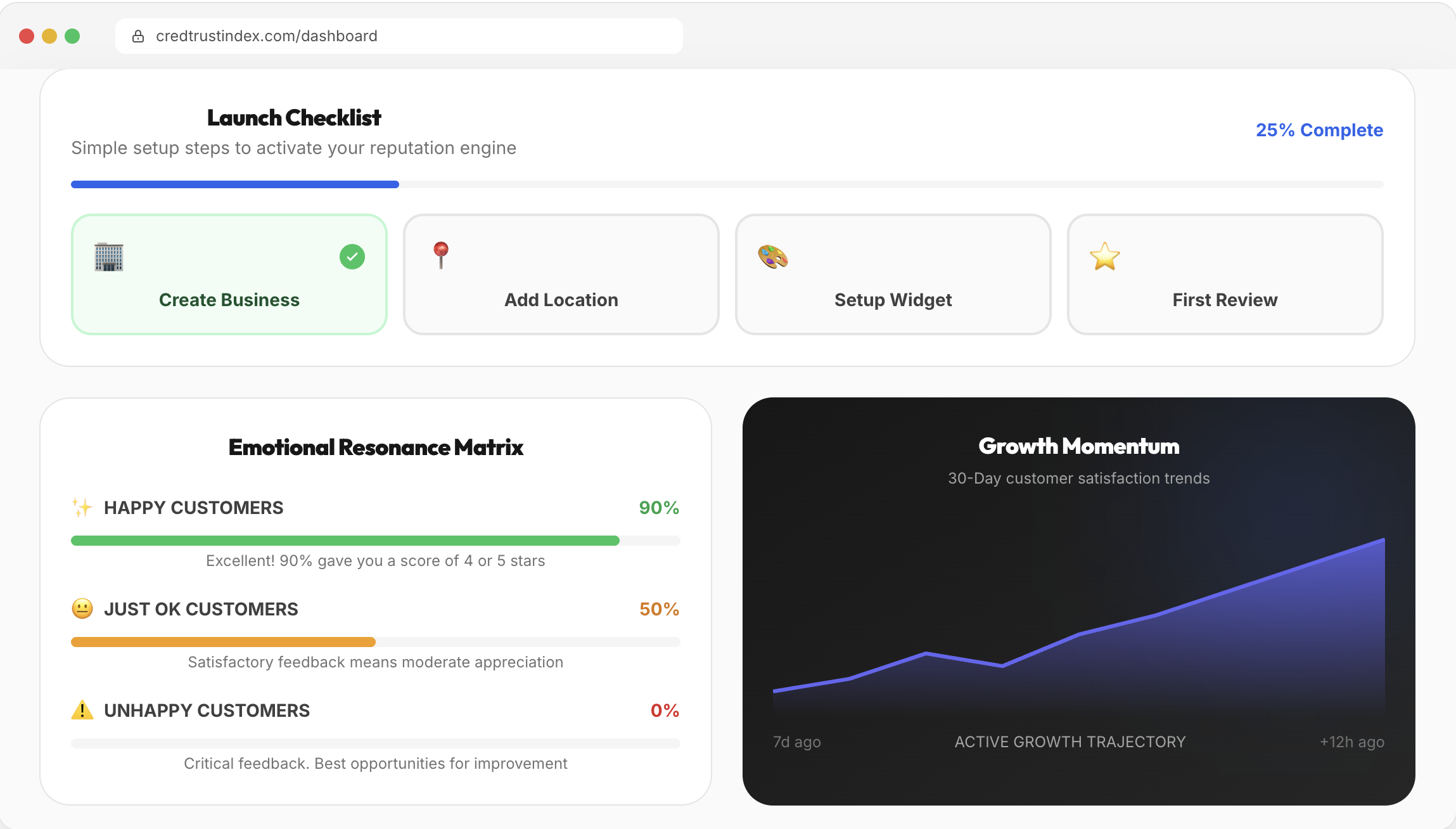Click the padlock icon in the address bar
Image resolution: width=1456 pixels, height=829 pixels.
[x=138, y=36]
